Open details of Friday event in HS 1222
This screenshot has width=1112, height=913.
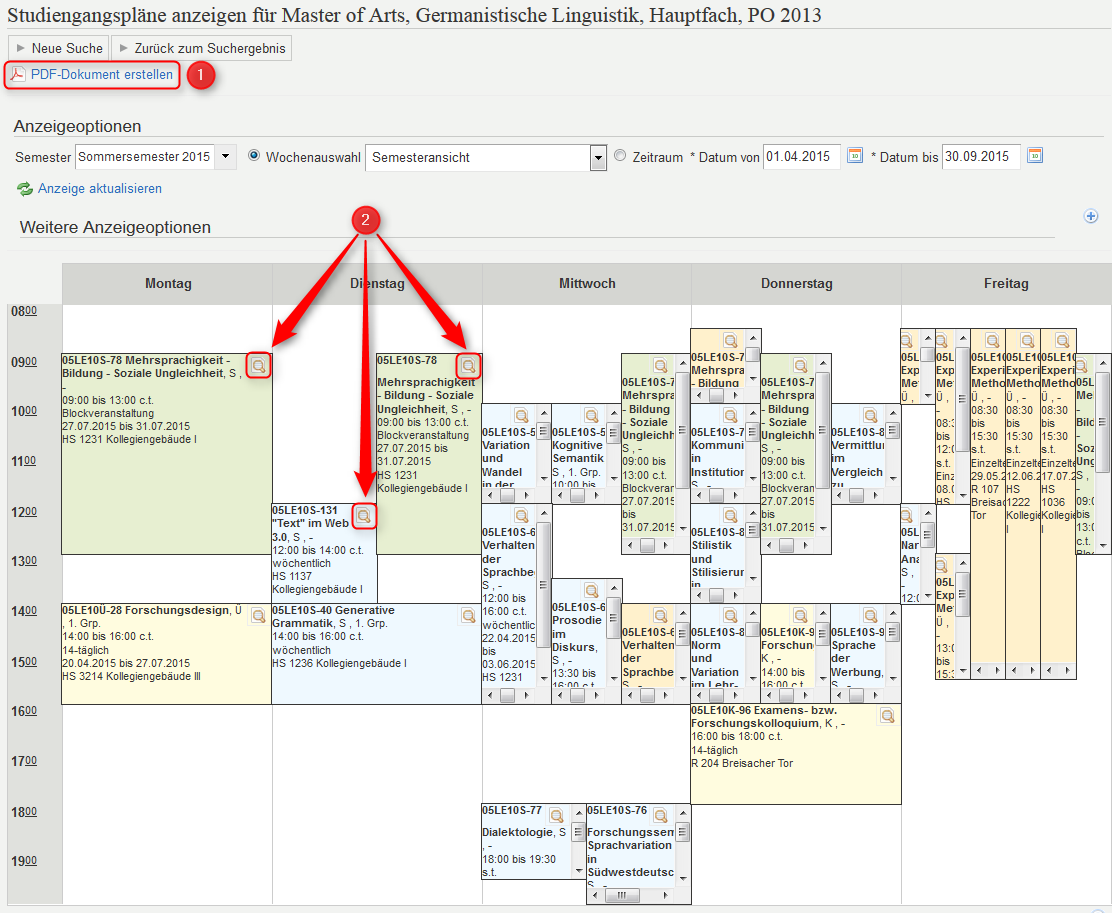pos(1027,341)
